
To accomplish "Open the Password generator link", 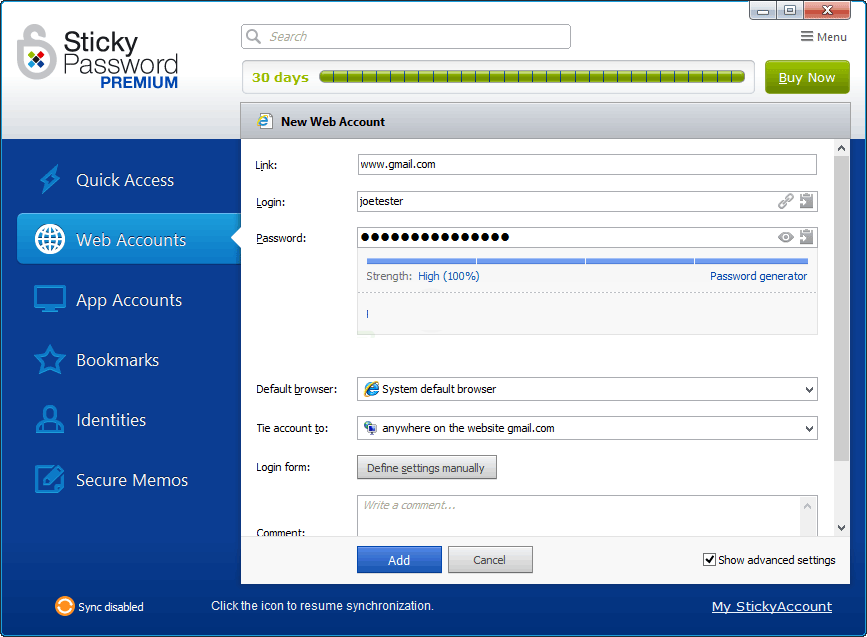I will [758, 276].
